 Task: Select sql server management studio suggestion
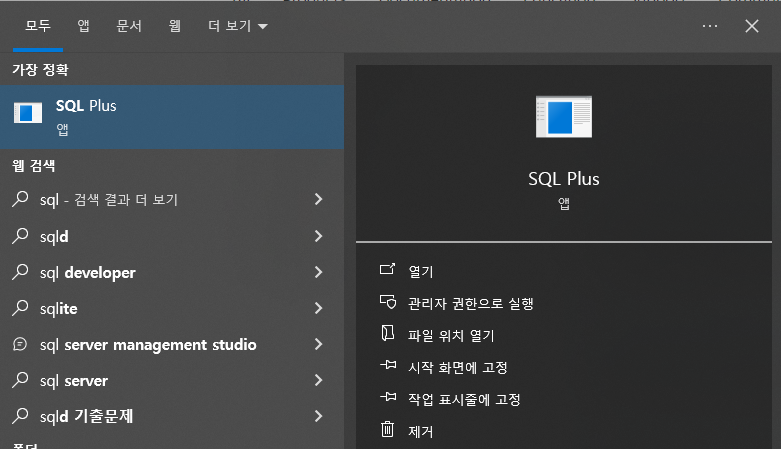tap(172, 344)
